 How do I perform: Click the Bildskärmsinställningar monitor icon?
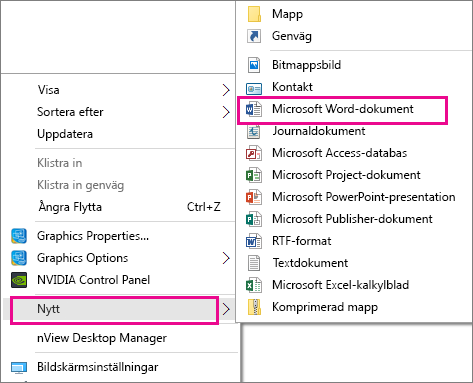click(x=19, y=368)
